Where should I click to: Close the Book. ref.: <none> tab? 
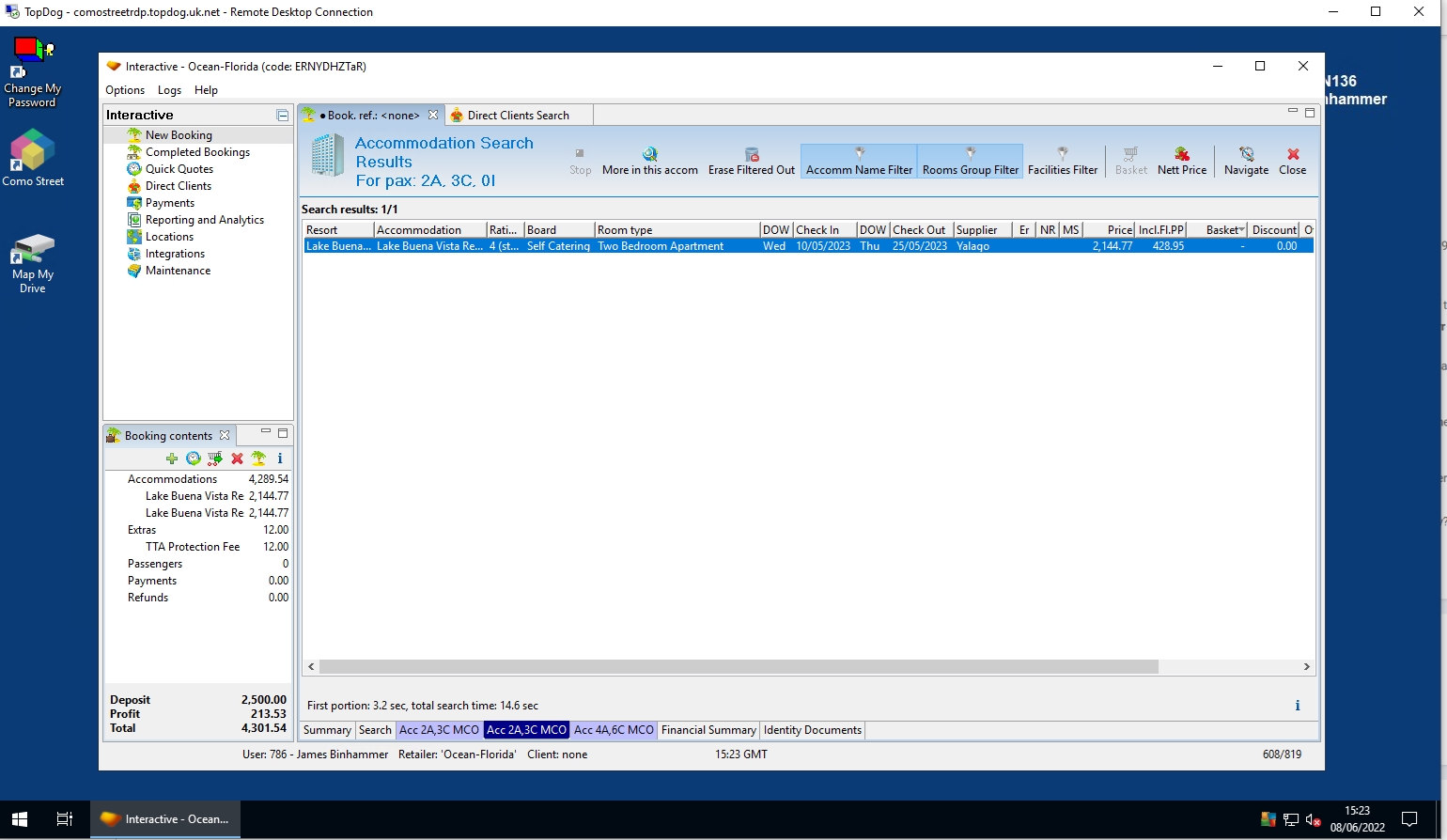(433, 116)
